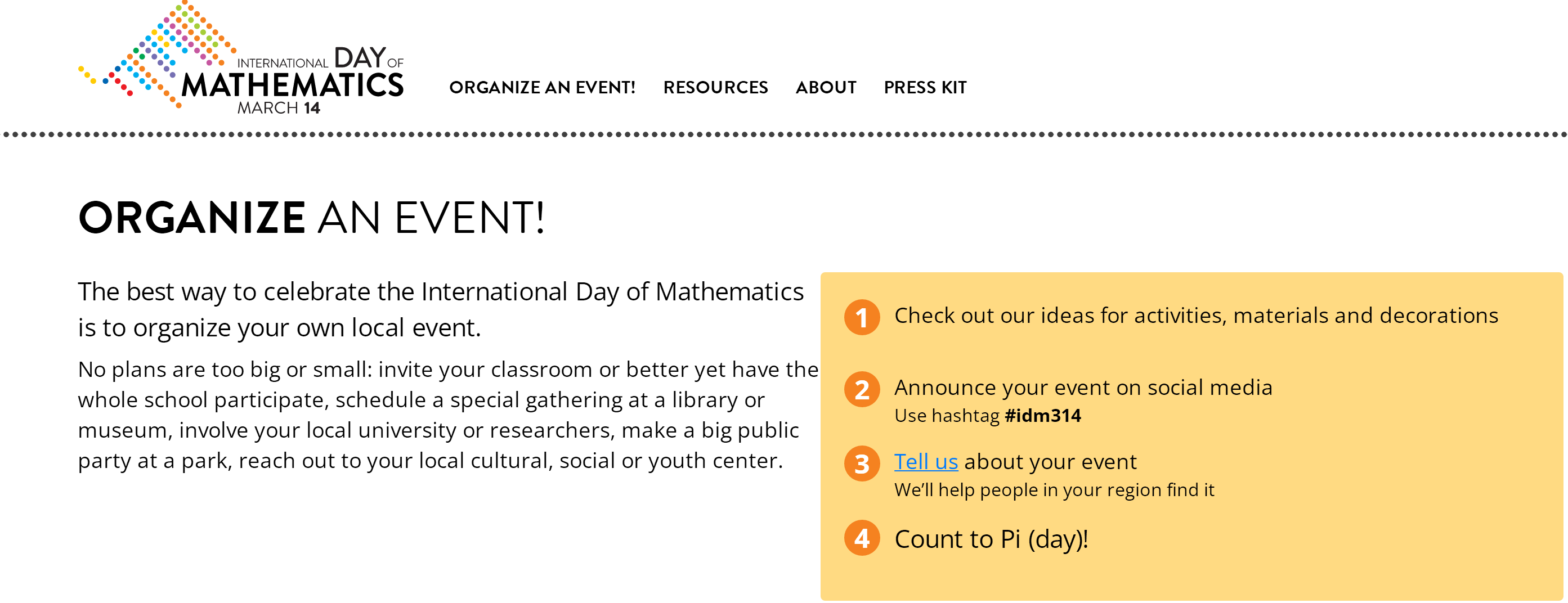1568x603 pixels.
Task: Open the Organize an Event! menu item
Action: point(542,88)
